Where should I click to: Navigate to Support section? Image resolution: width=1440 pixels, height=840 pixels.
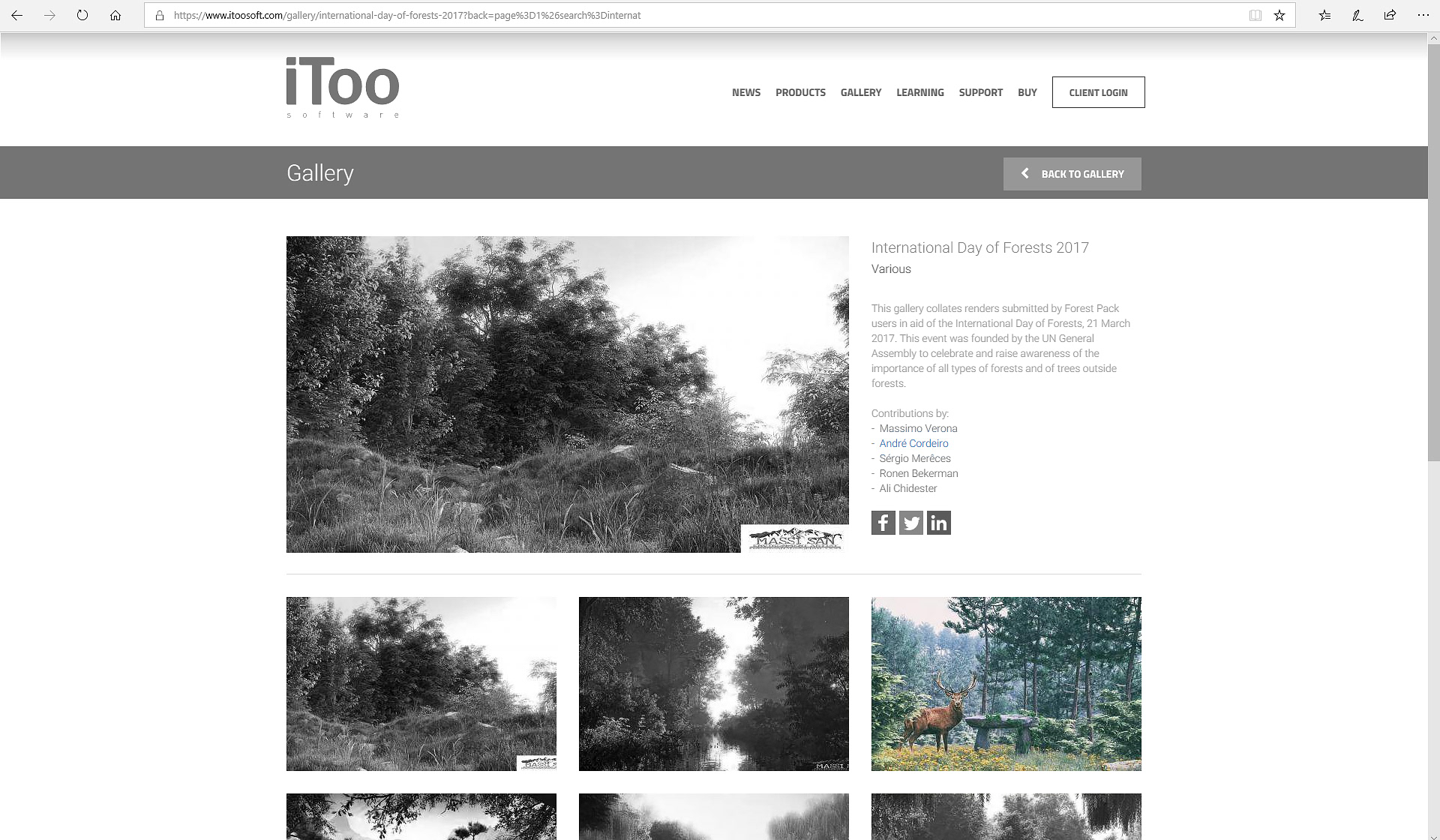[x=980, y=92]
